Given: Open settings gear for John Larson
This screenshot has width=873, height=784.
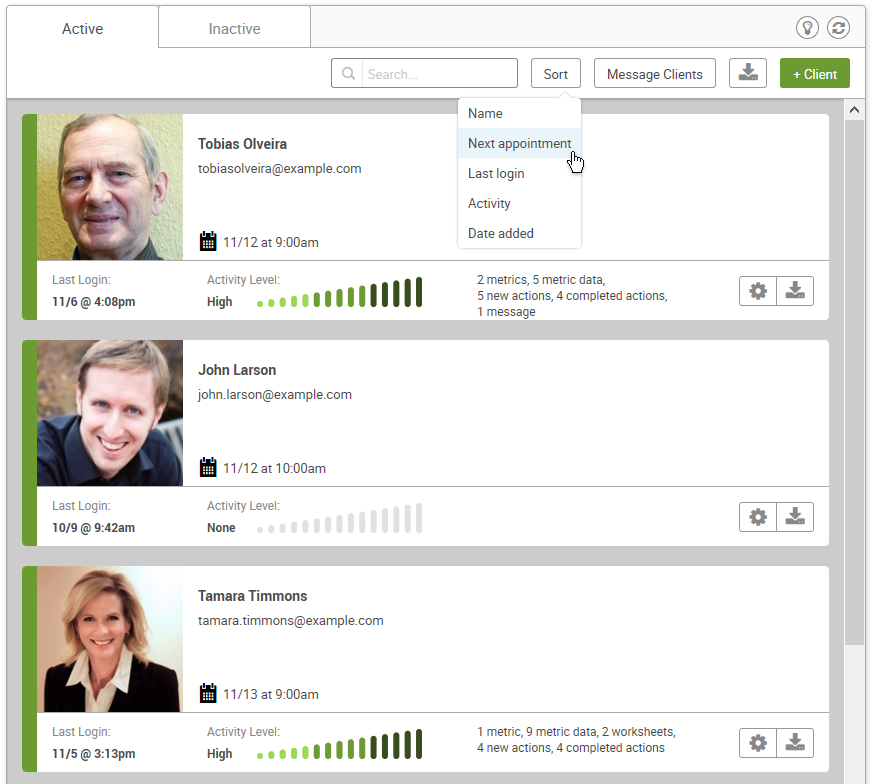Looking at the screenshot, I should click(x=758, y=517).
